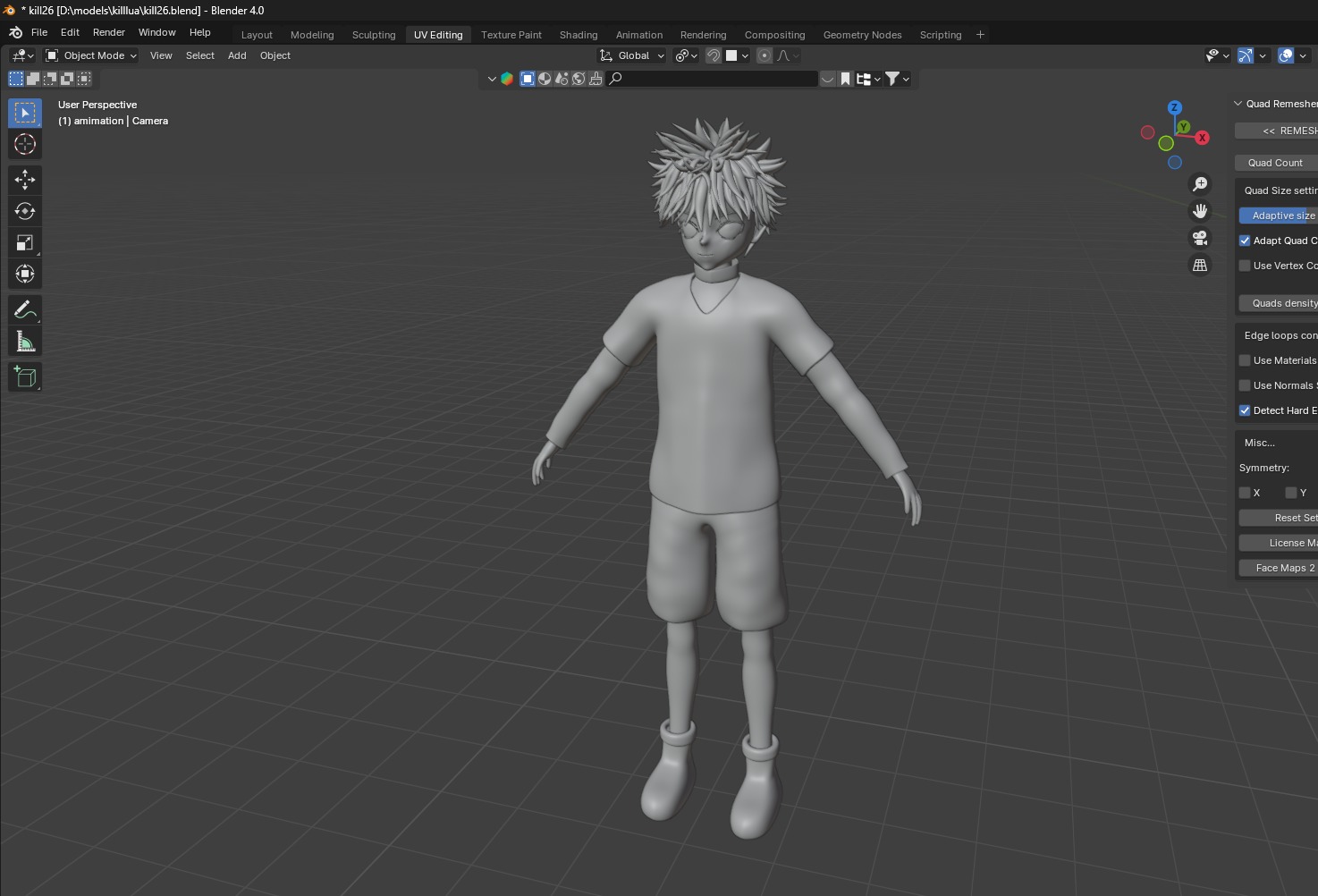Open the Render menu
This screenshot has height=896, width=1318.
[109, 32]
